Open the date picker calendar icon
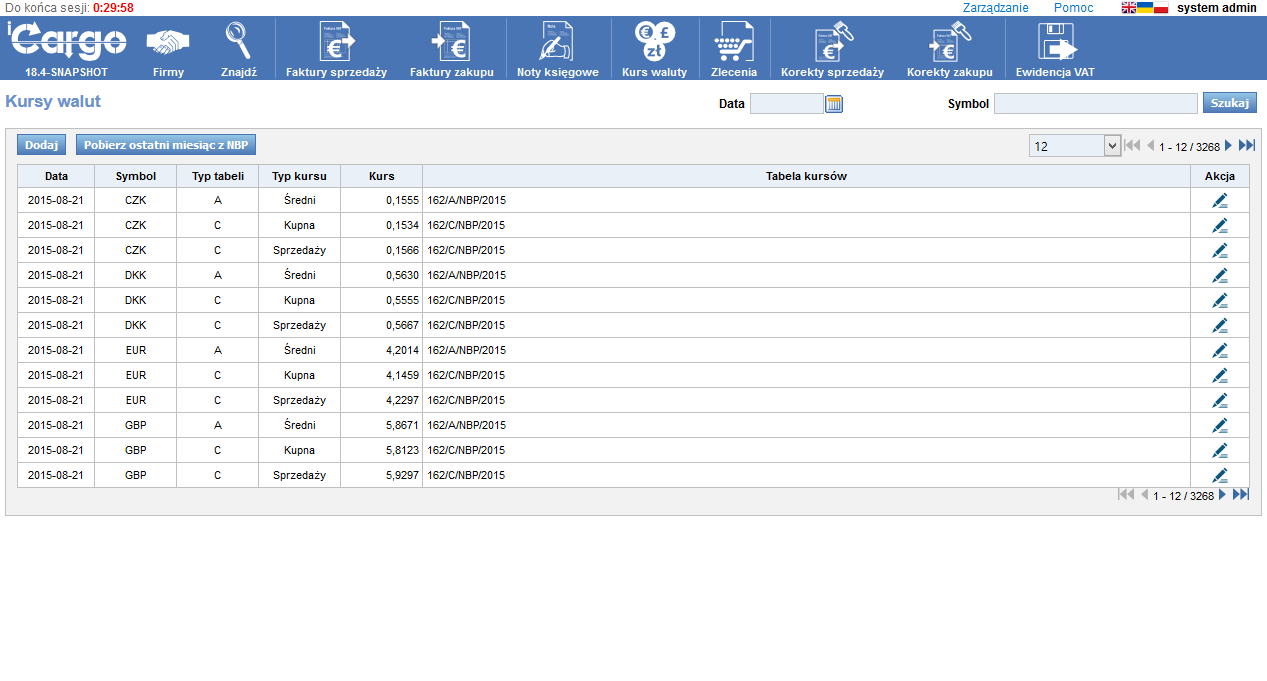 (x=834, y=104)
